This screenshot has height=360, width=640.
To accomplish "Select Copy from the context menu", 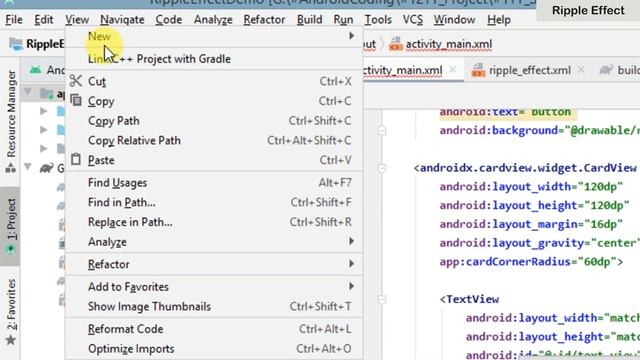I will pyautogui.click(x=214, y=101).
